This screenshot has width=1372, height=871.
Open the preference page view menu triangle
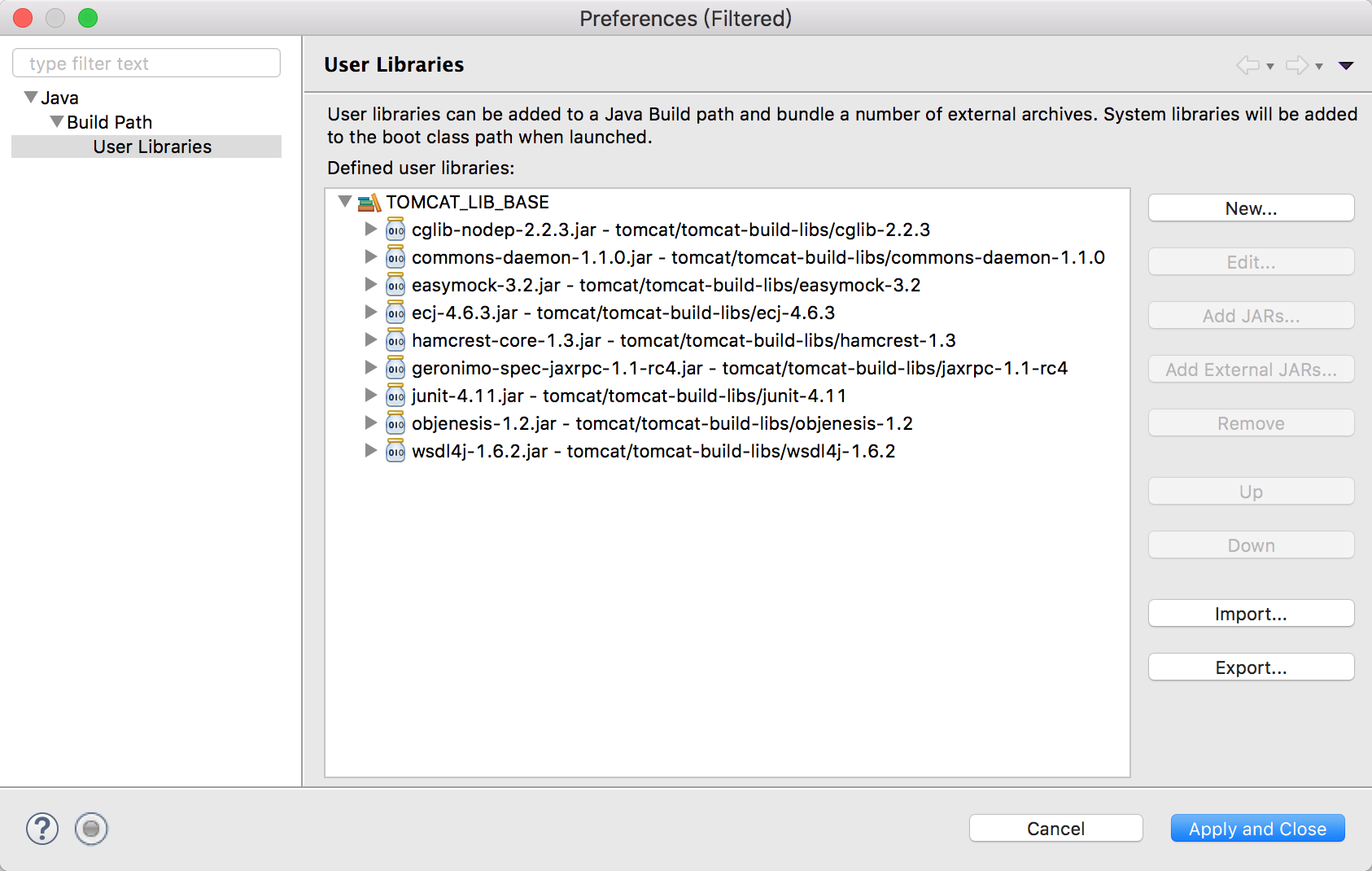point(1346,66)
